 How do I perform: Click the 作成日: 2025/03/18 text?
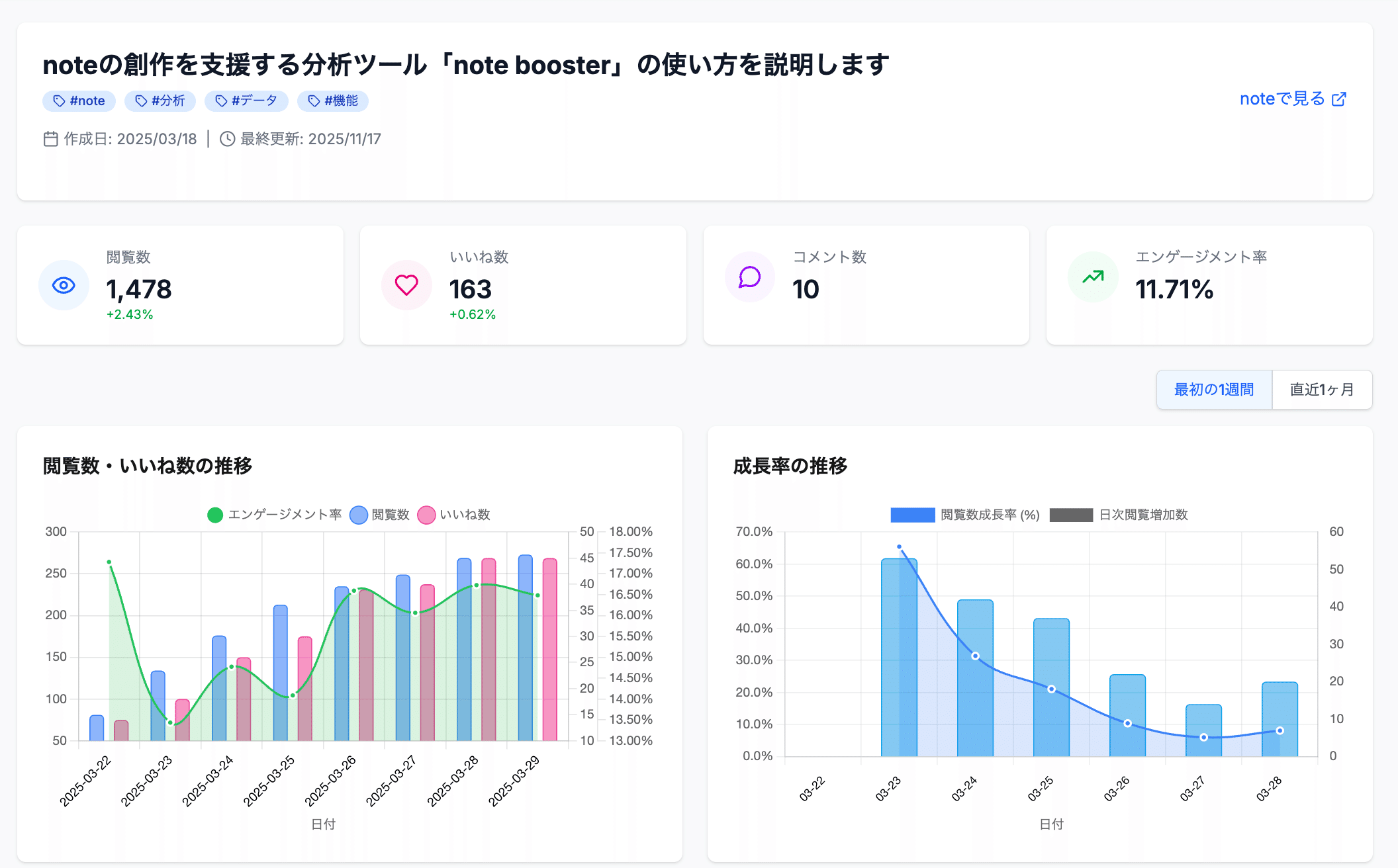pos(130,139)
